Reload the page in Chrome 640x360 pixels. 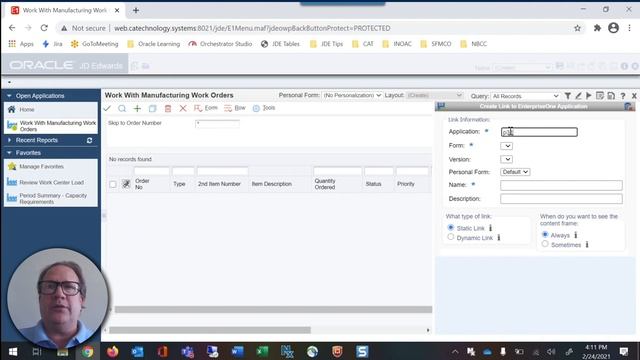(44, 28)
